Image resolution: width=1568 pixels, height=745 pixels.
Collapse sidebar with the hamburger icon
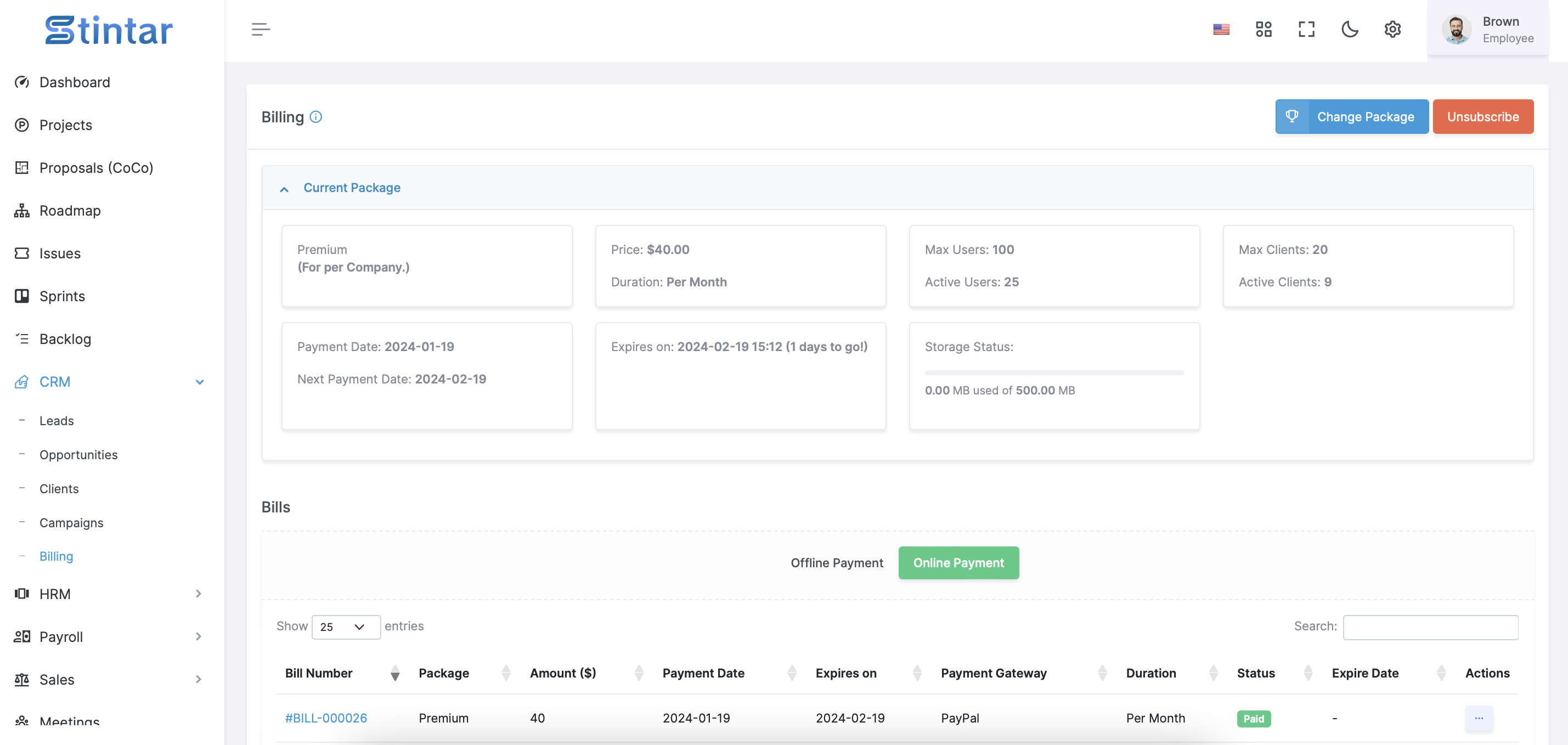(261, 29)
